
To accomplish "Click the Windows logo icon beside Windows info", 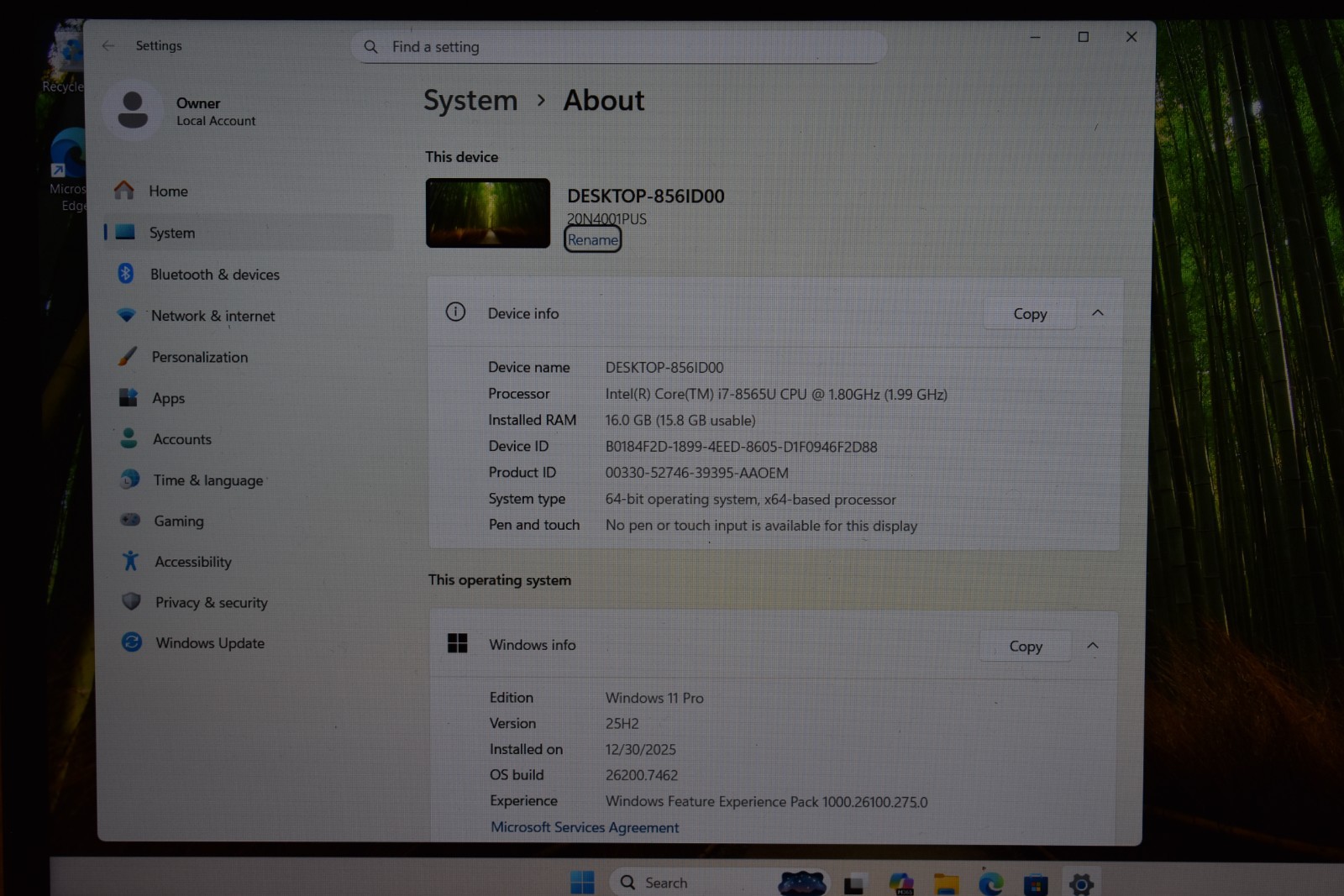I will 458,643.
